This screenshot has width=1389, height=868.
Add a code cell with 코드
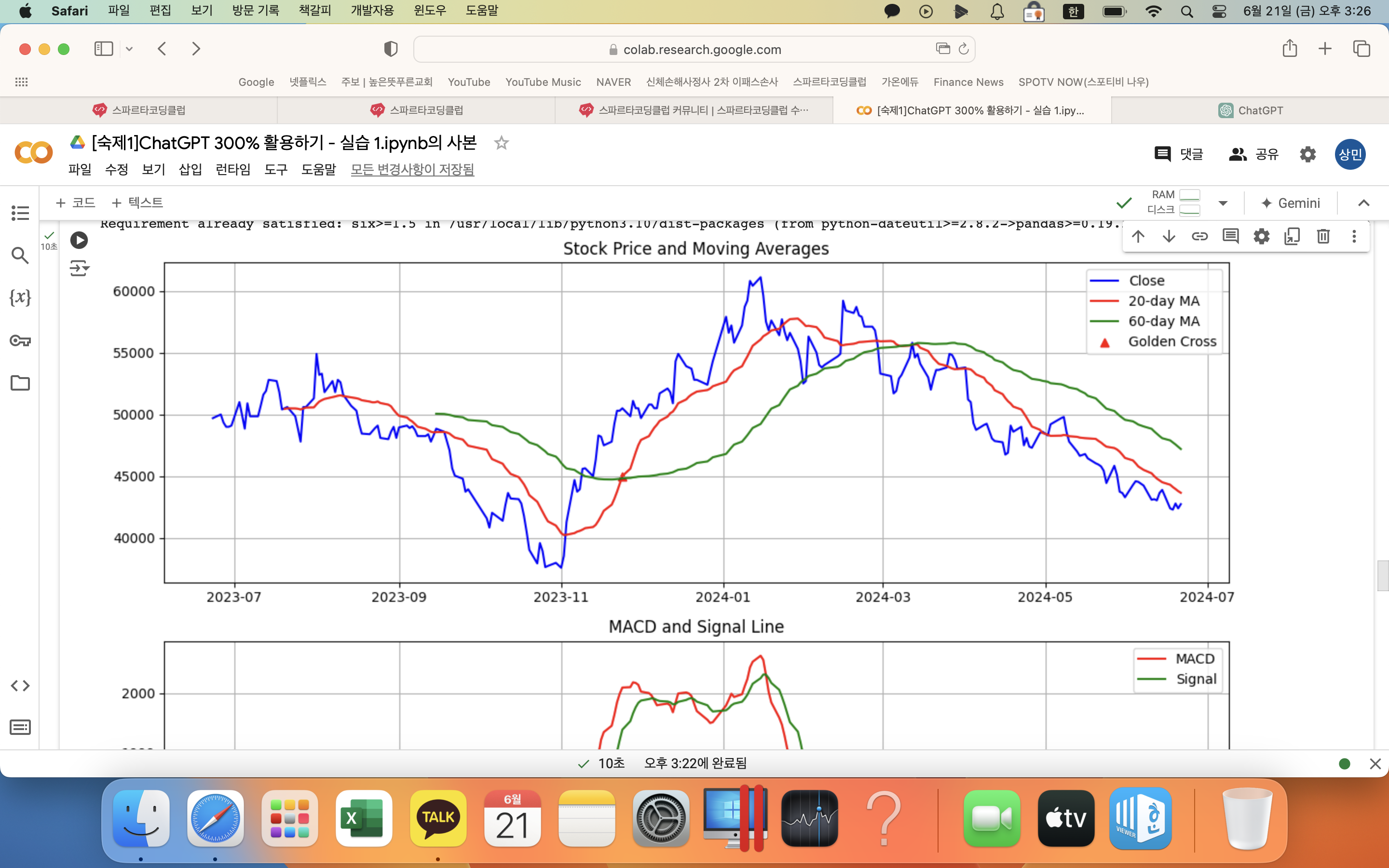75,203
